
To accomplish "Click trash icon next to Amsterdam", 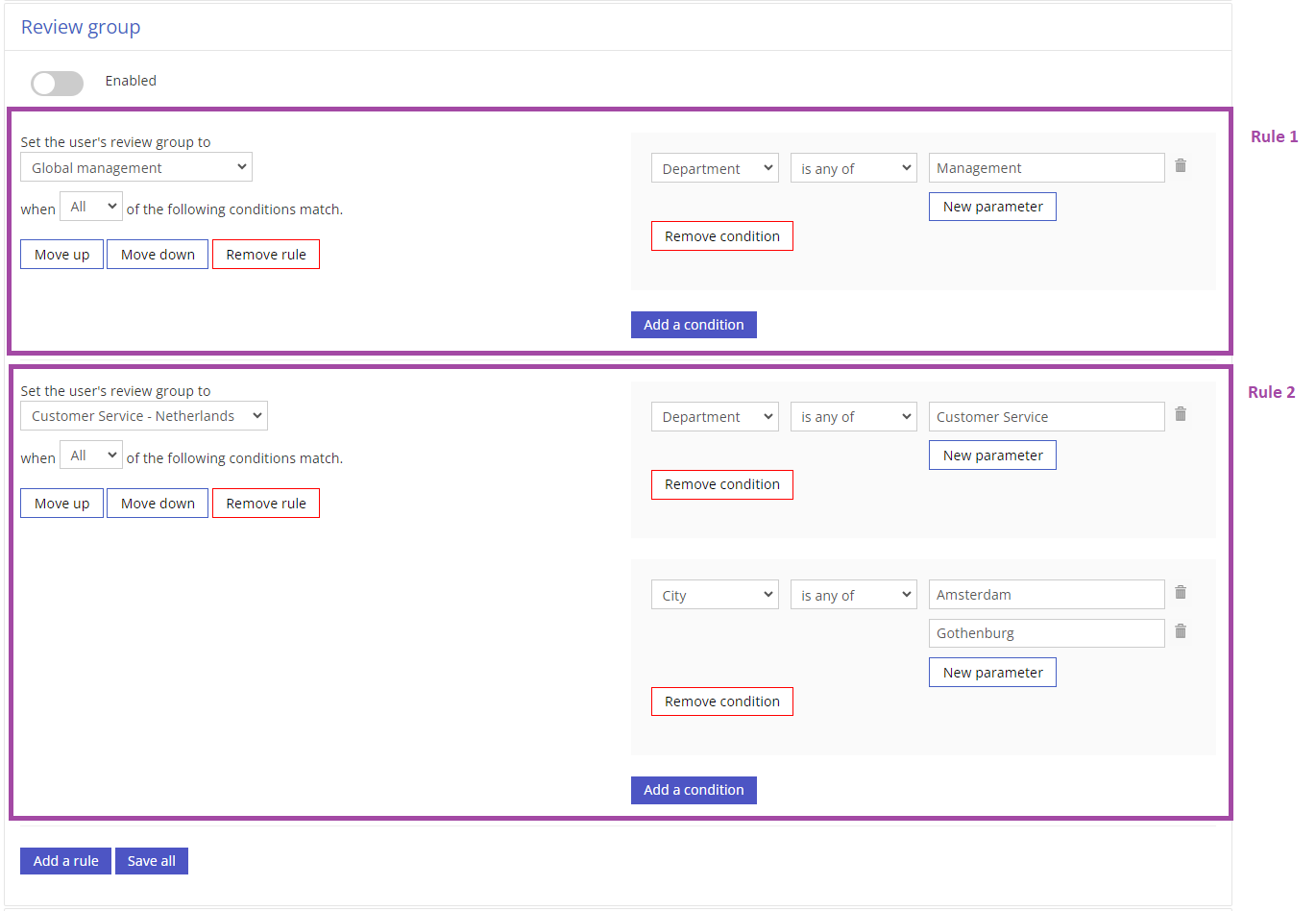I will (1181, 593).
